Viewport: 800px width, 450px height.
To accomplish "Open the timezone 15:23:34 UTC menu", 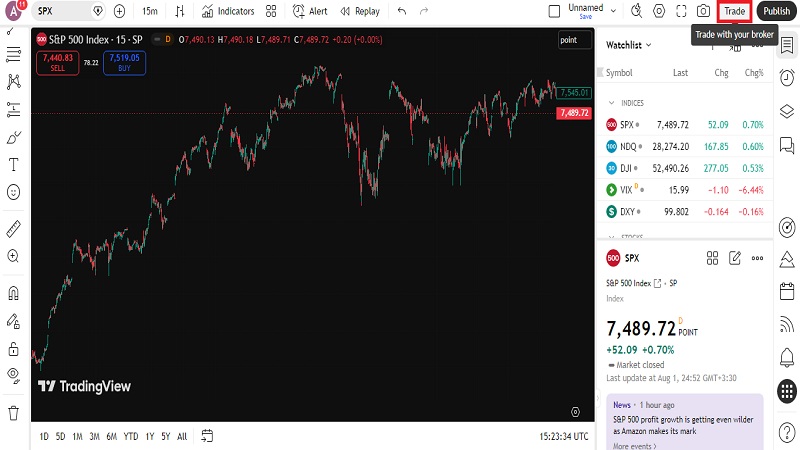I will click(564, 436).
